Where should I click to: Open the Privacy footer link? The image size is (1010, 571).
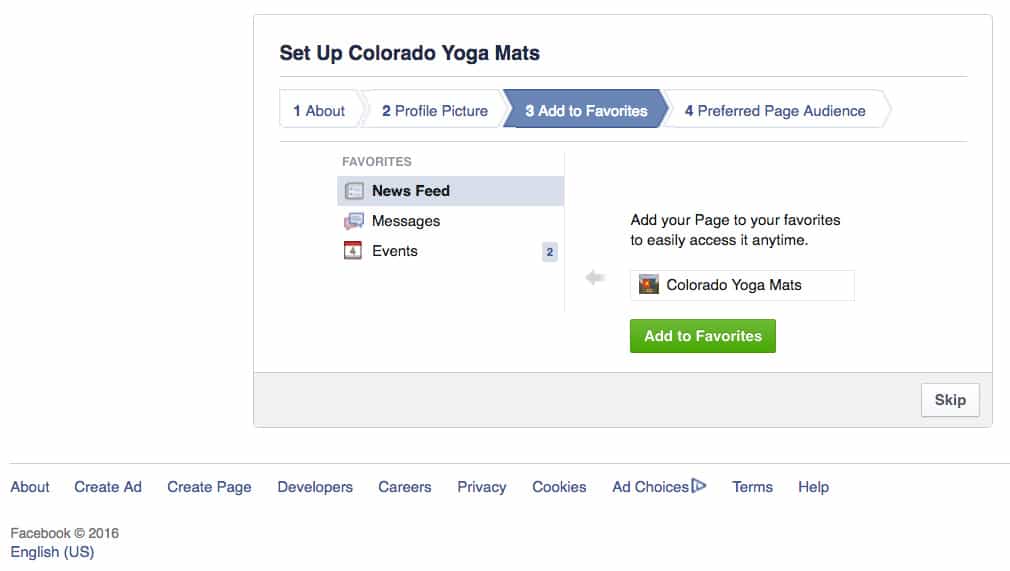[x=482, y=487]
